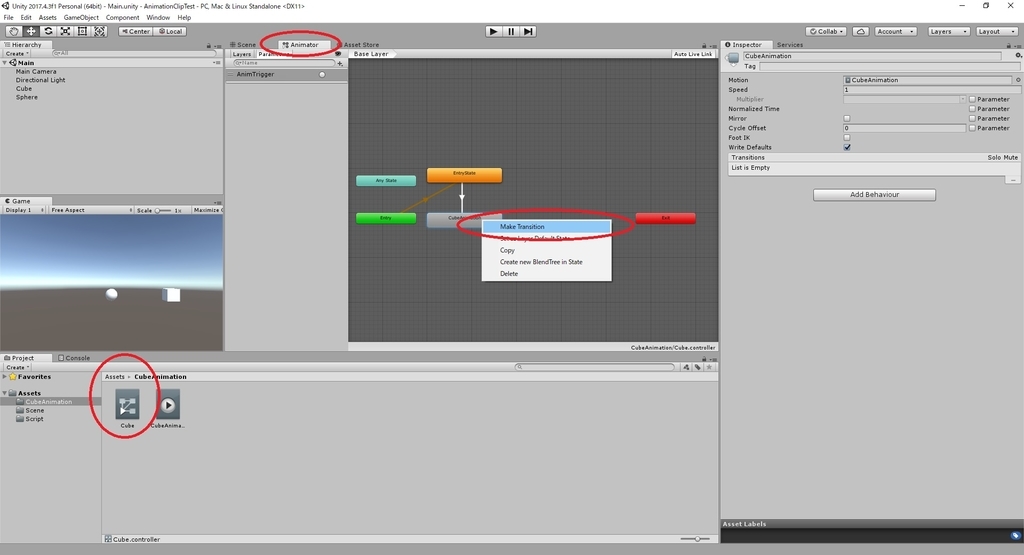
Task: Select the red Exit node
Action: tap(665, 218)
